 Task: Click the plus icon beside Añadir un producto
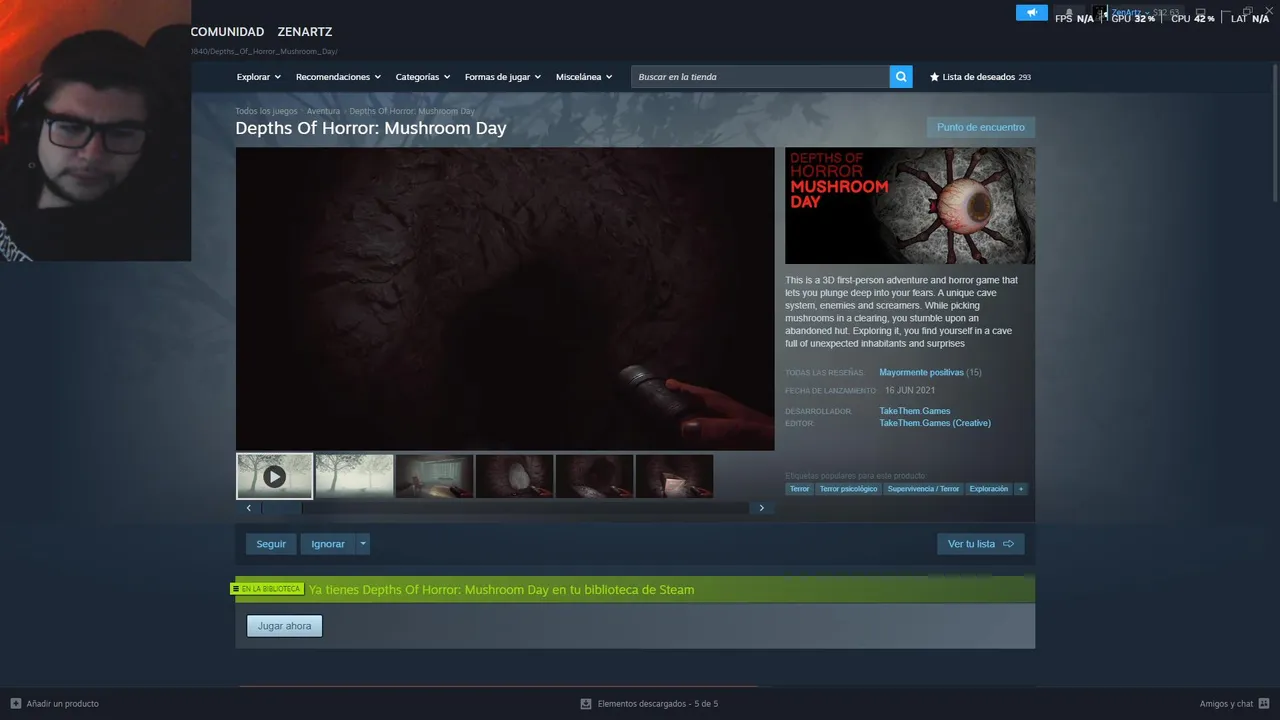[x=16, y=704]
